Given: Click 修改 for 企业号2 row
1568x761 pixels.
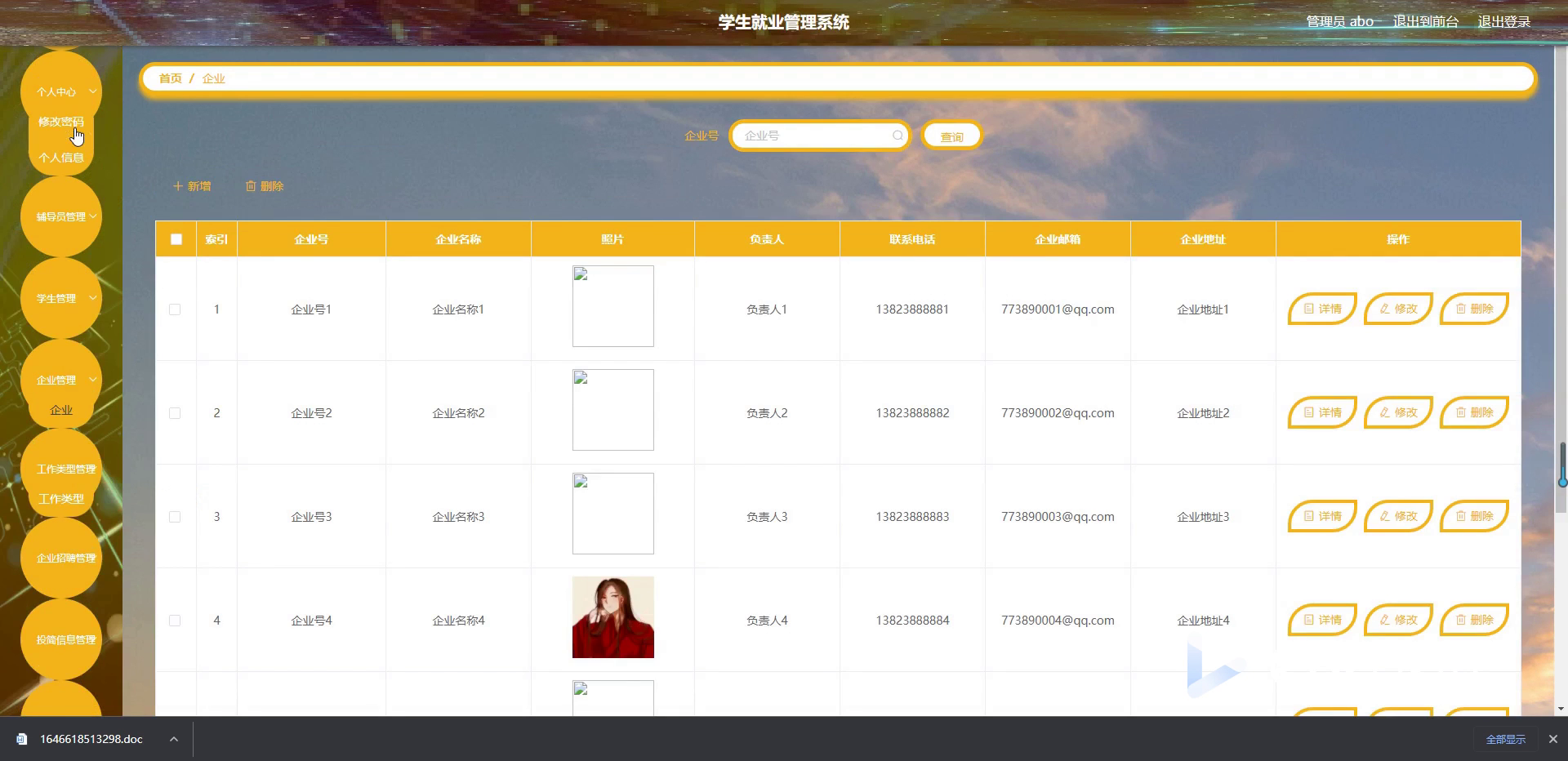Looking at the screenshot, I should [1397, 412].
